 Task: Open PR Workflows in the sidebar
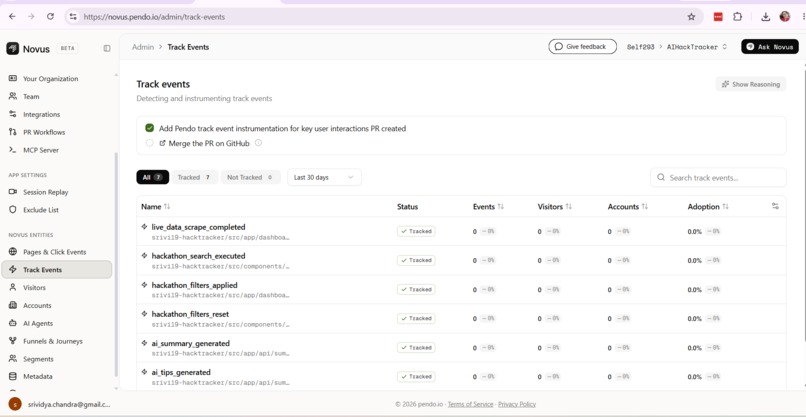point(44,132)
